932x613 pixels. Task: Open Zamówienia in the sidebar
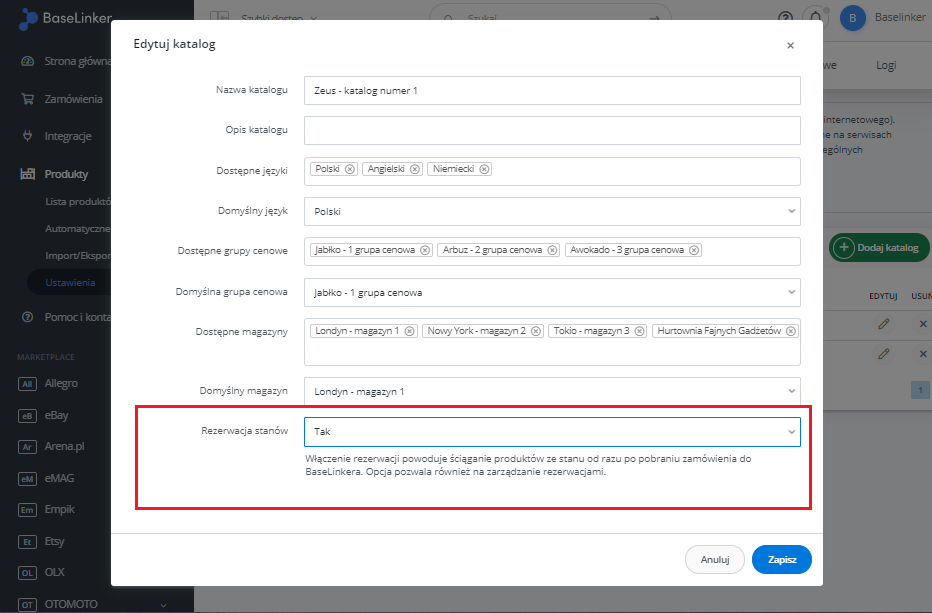(72, 99)
